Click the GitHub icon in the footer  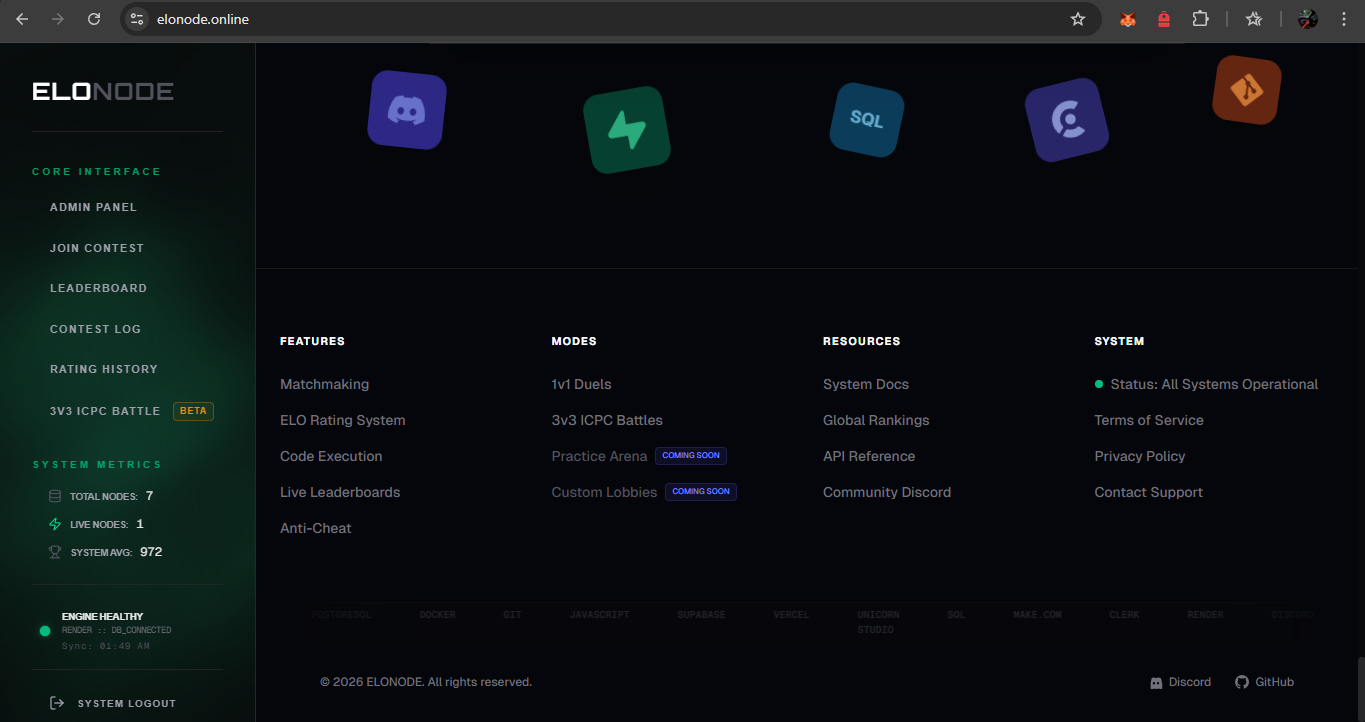click(x=1242, y=682)
